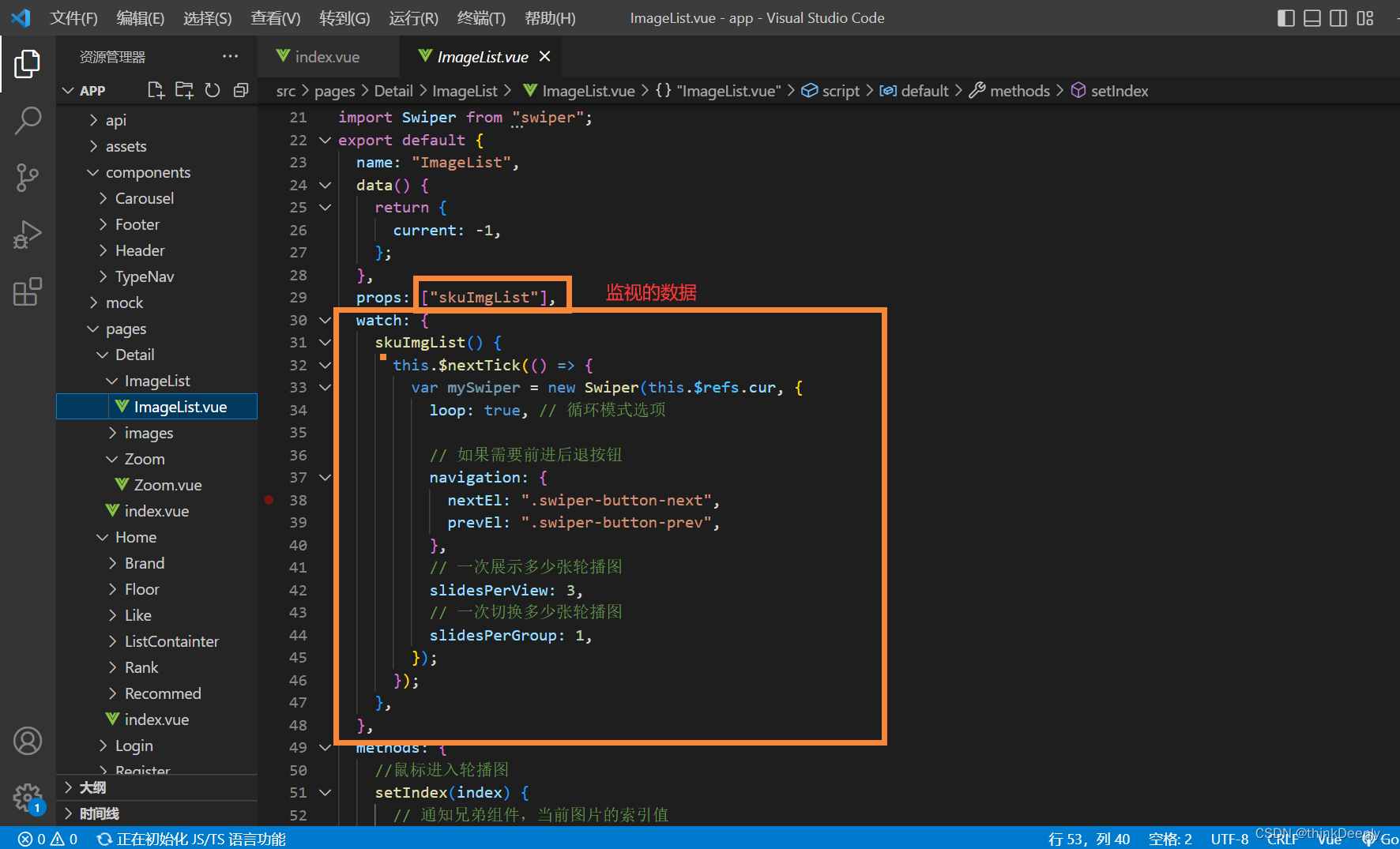1400x849 pixels.
Task: Refresh the Explorer file tree
Action: coord(213,90)
